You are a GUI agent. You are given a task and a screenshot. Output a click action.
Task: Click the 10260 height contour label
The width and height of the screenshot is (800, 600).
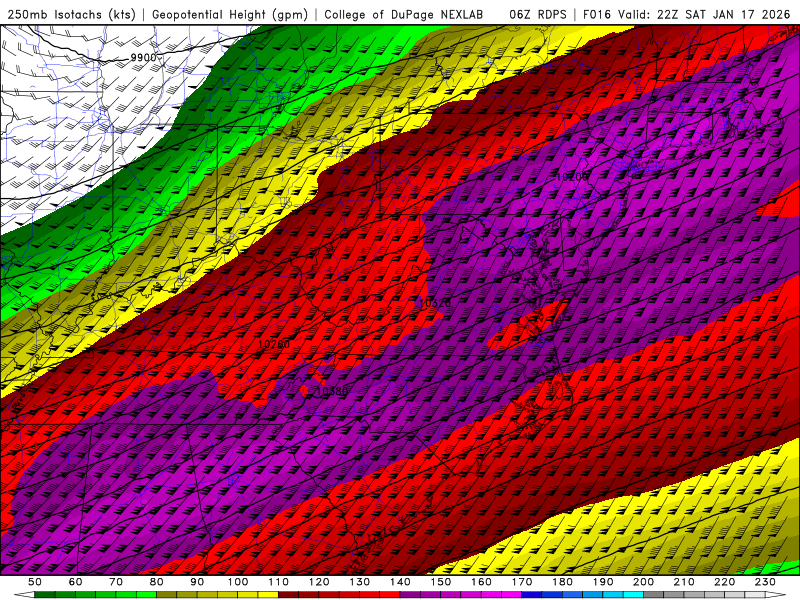tap(274, 344)
